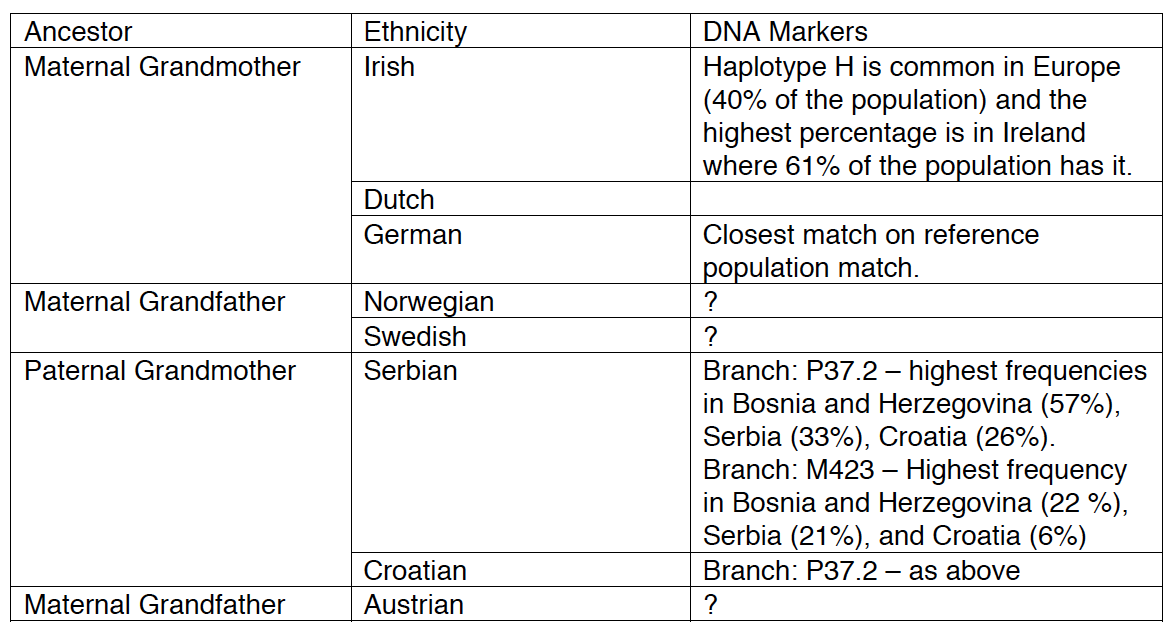Click the question mark beside Swedish
Image resolution: width=1170 pixels, height=629 pixels.
point(710,337)
